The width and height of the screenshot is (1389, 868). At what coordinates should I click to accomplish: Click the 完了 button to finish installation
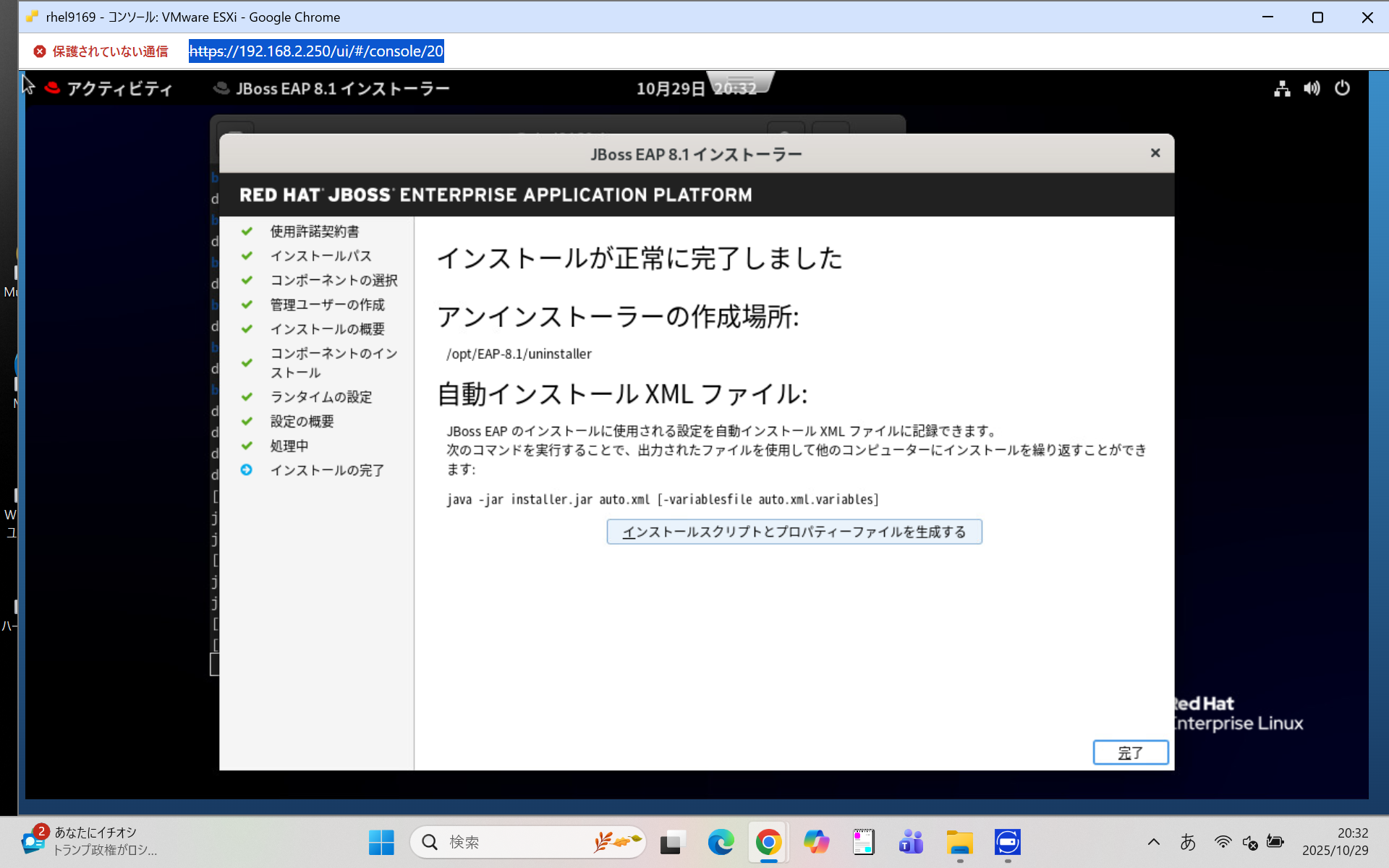1130,752
